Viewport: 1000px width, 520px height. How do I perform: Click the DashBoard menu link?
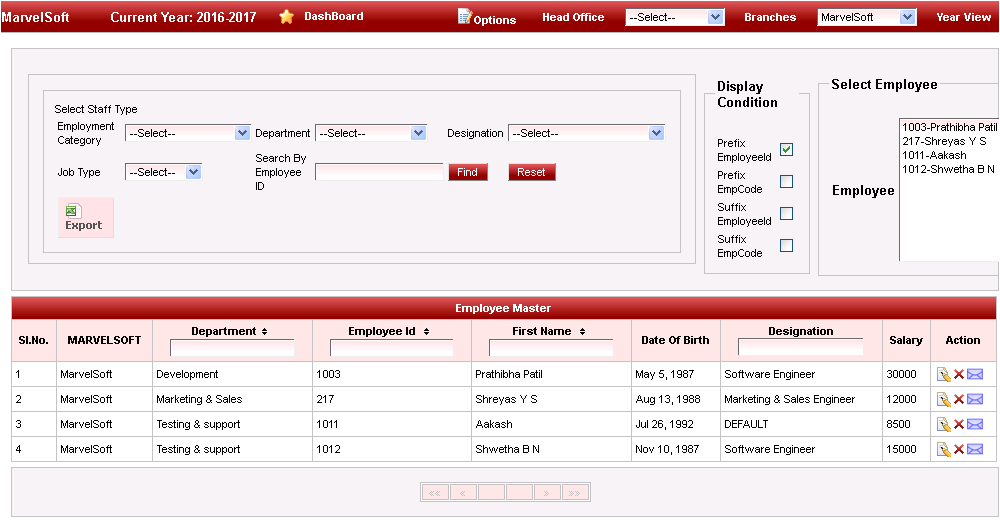coord(333,17)
